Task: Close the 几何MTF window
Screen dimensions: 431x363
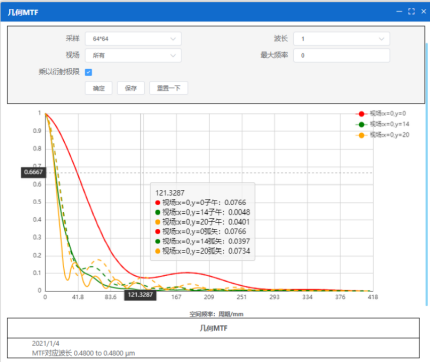Action: pyautogui.click(x=424, y=12)
